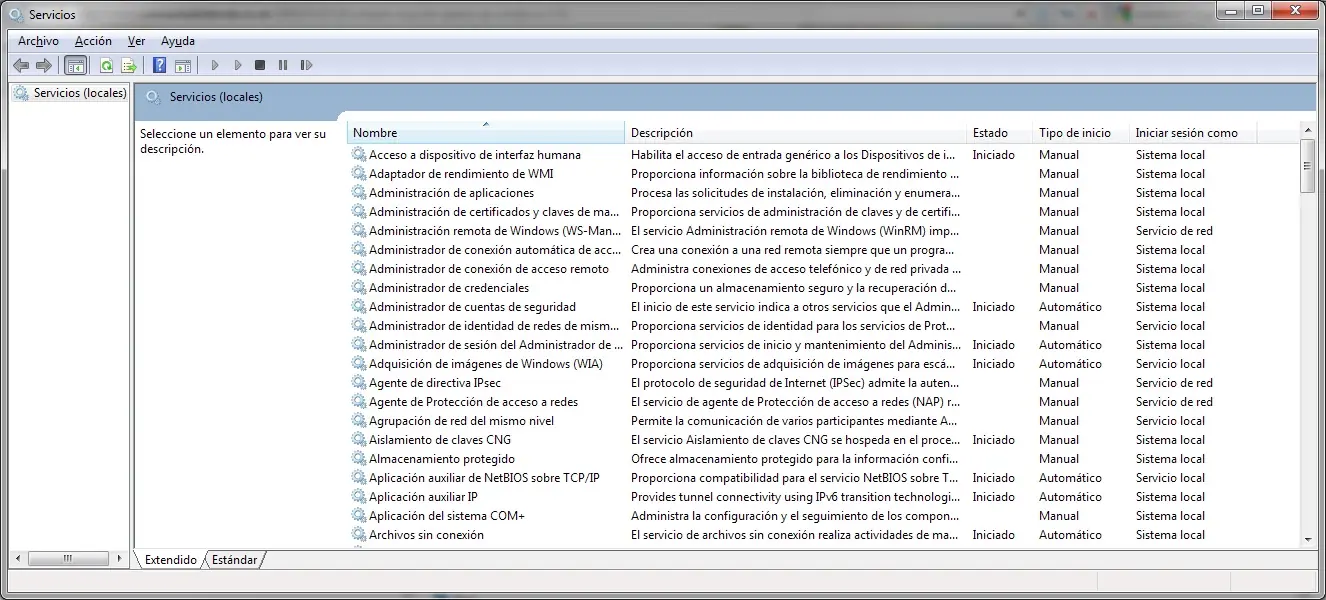Open the Acción menu
This screenshot has width=1326, height=600.
(93, 41)
